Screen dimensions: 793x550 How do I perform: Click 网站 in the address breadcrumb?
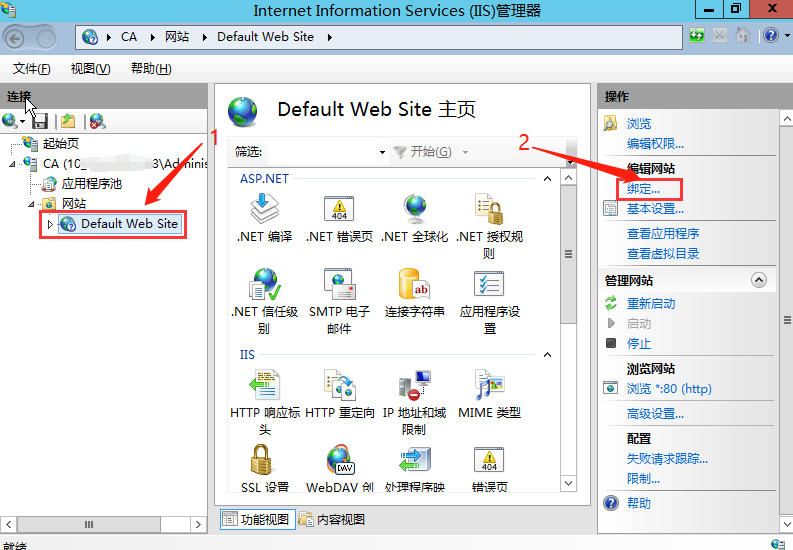point(177,37)
